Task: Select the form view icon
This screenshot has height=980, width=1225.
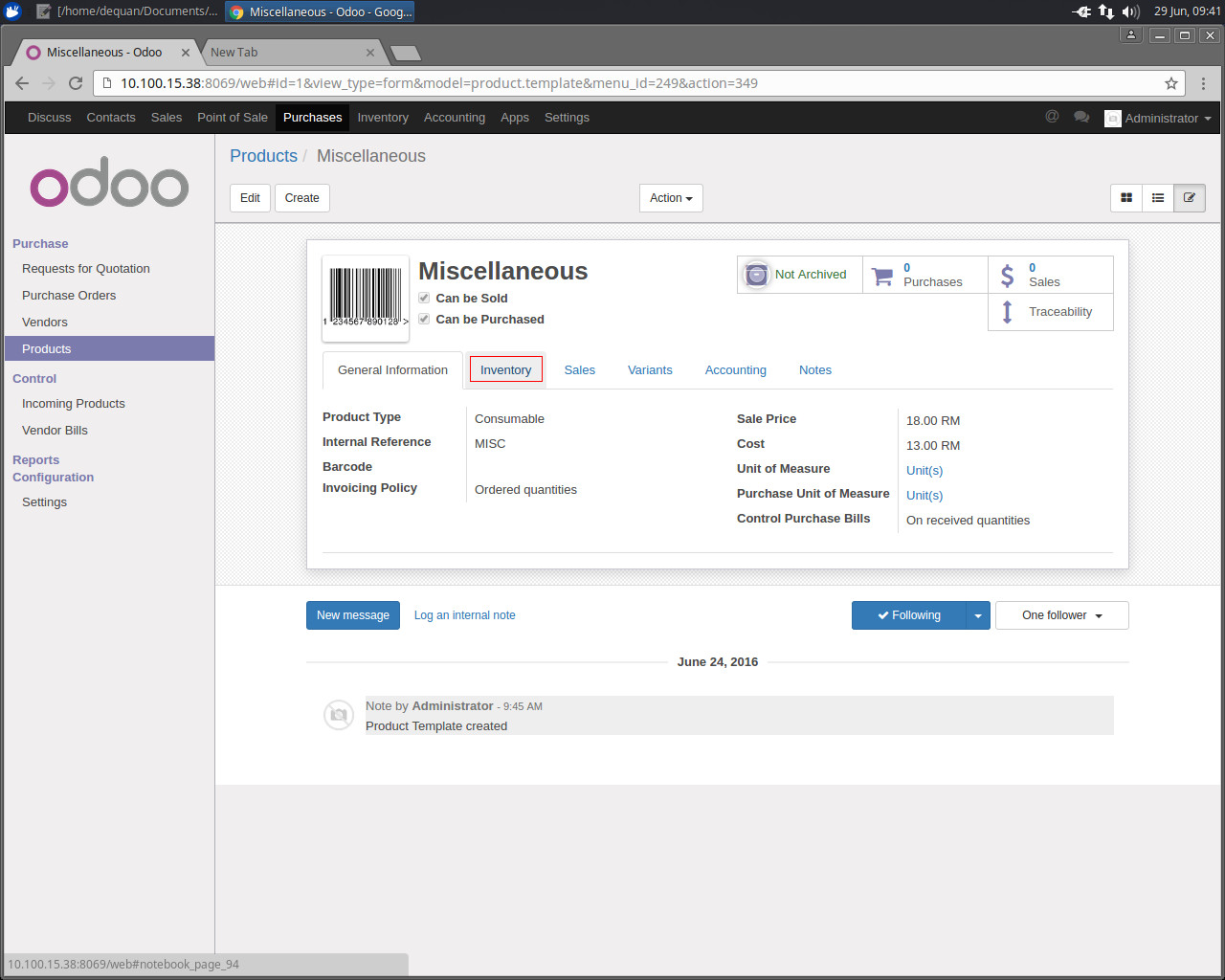Action: (1190, 198)
